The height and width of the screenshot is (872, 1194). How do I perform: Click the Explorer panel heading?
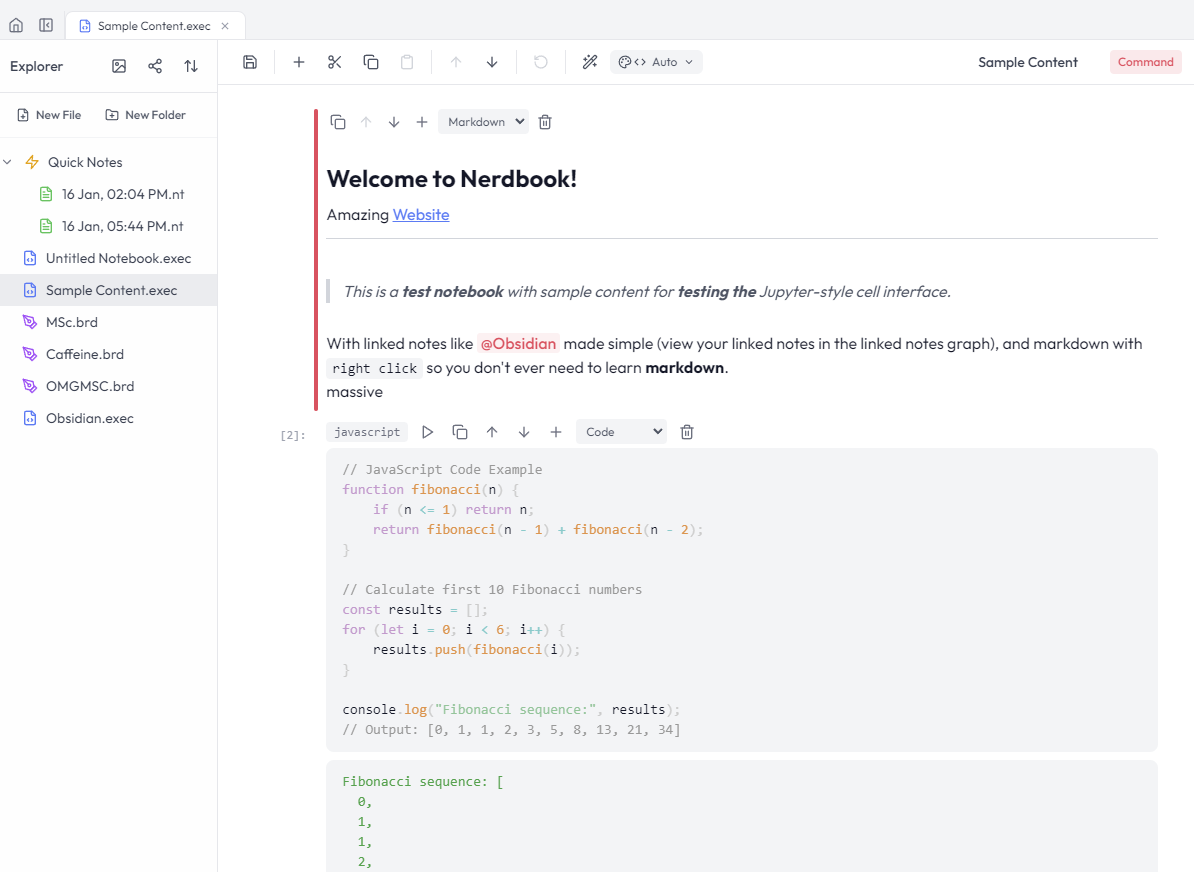37,66
